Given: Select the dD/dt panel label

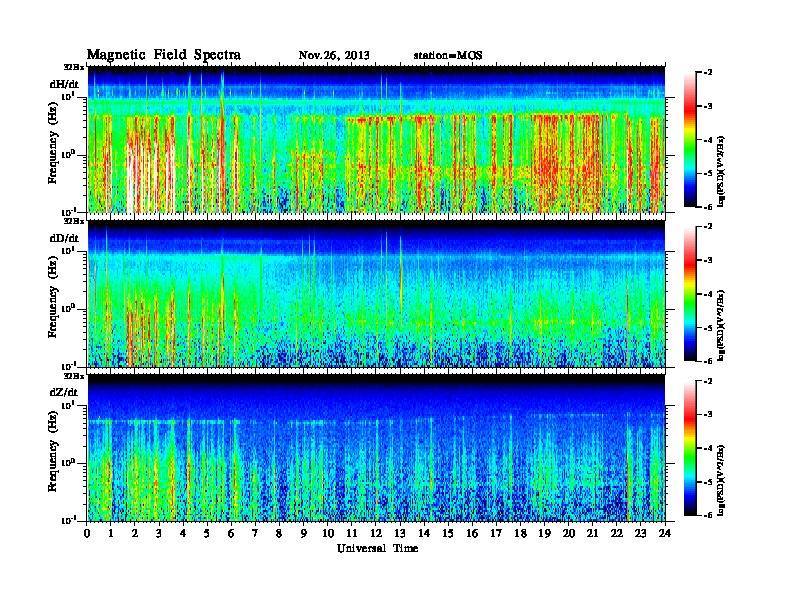Looking at the screenshot, I should point(64,238).
